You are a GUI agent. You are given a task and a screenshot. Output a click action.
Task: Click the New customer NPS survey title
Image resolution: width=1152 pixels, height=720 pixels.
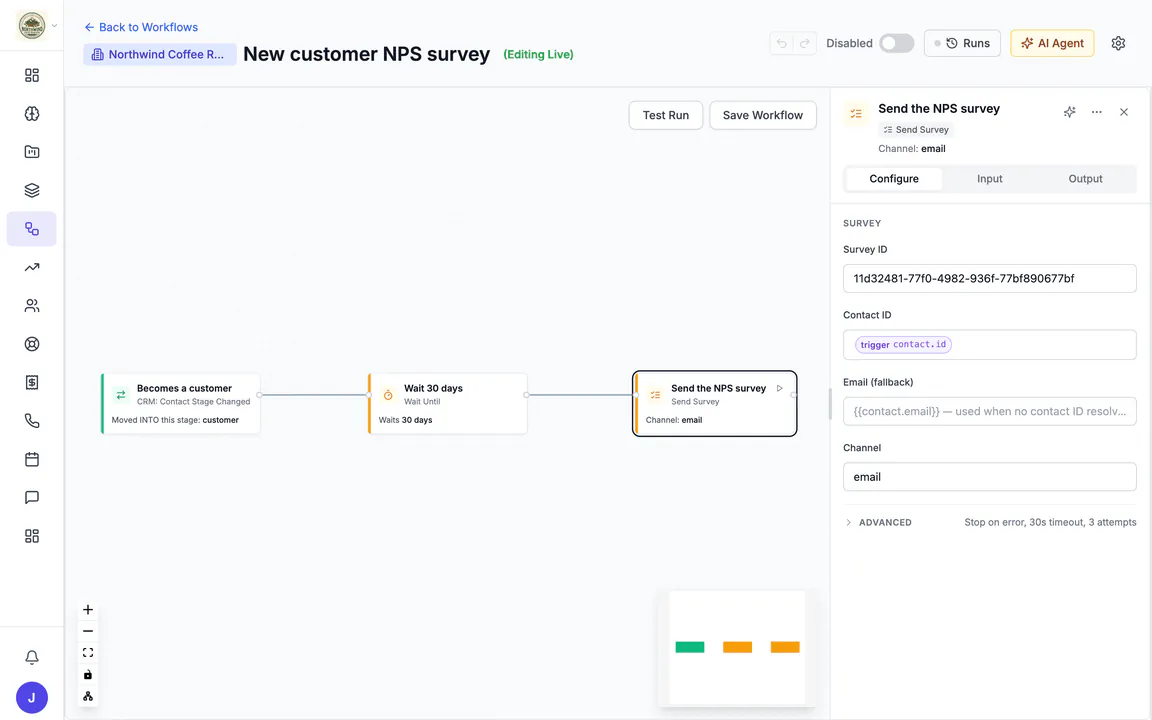pos(367,54)
